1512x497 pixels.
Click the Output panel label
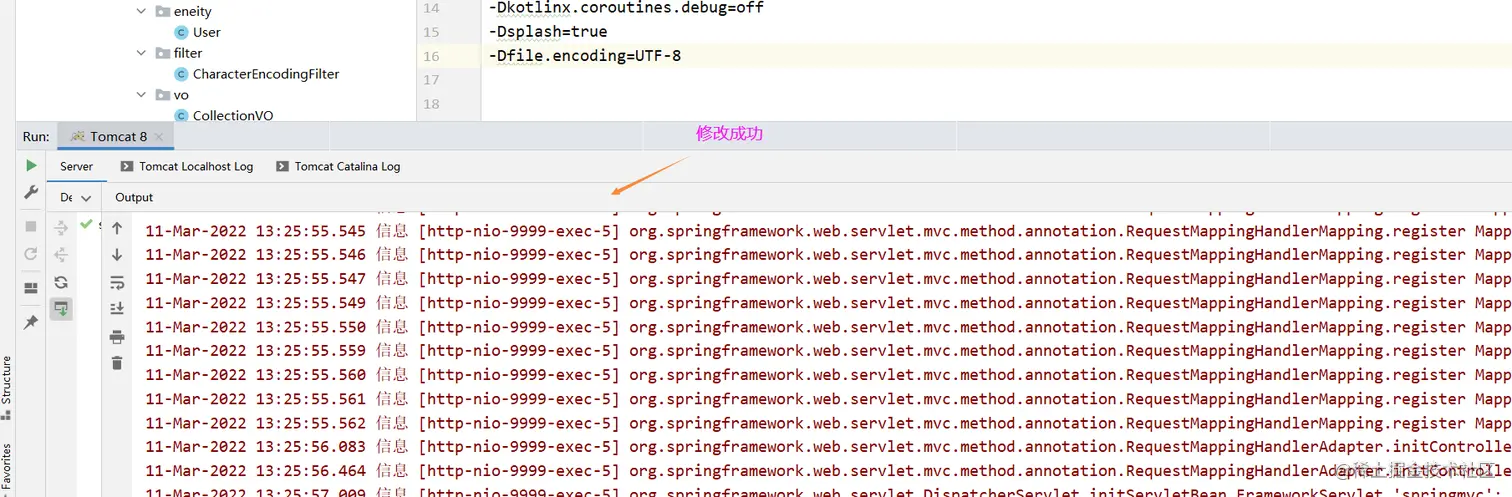pyautogui.click(x=134, y=198)
